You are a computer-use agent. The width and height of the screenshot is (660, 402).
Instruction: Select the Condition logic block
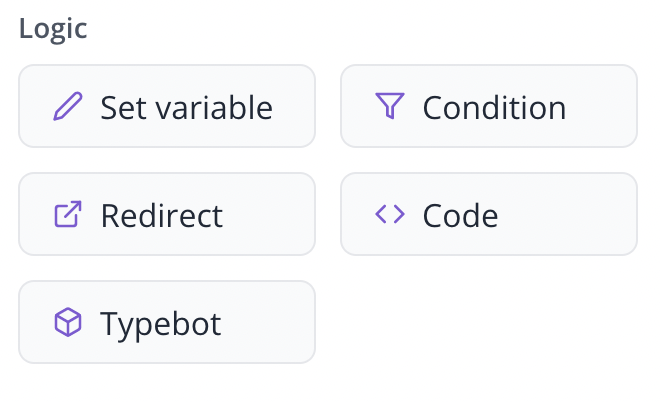click(x=489, y=107)
